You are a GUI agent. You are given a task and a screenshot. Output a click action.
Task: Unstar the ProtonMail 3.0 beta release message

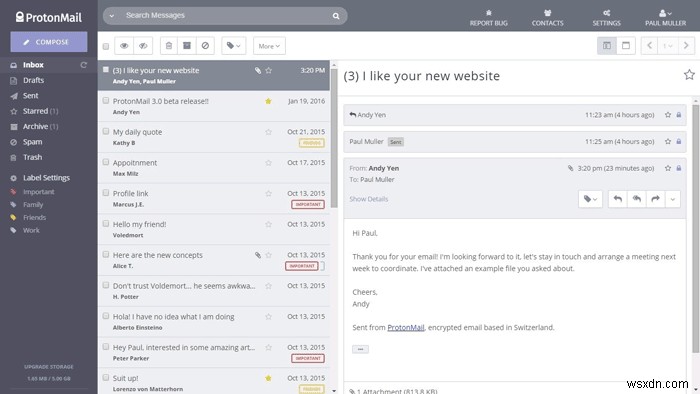click(268, 101)
